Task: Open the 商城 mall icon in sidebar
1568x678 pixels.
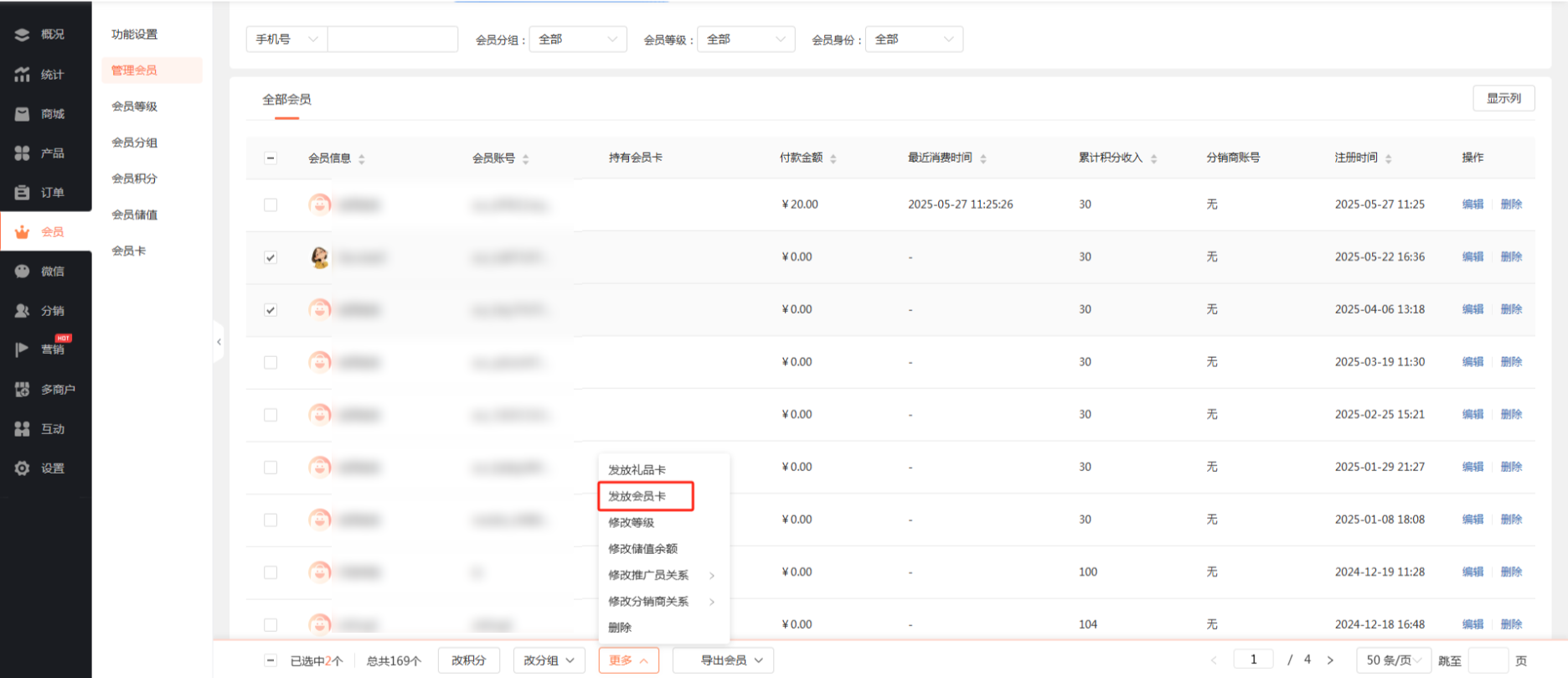Action: tap(23, 114)
